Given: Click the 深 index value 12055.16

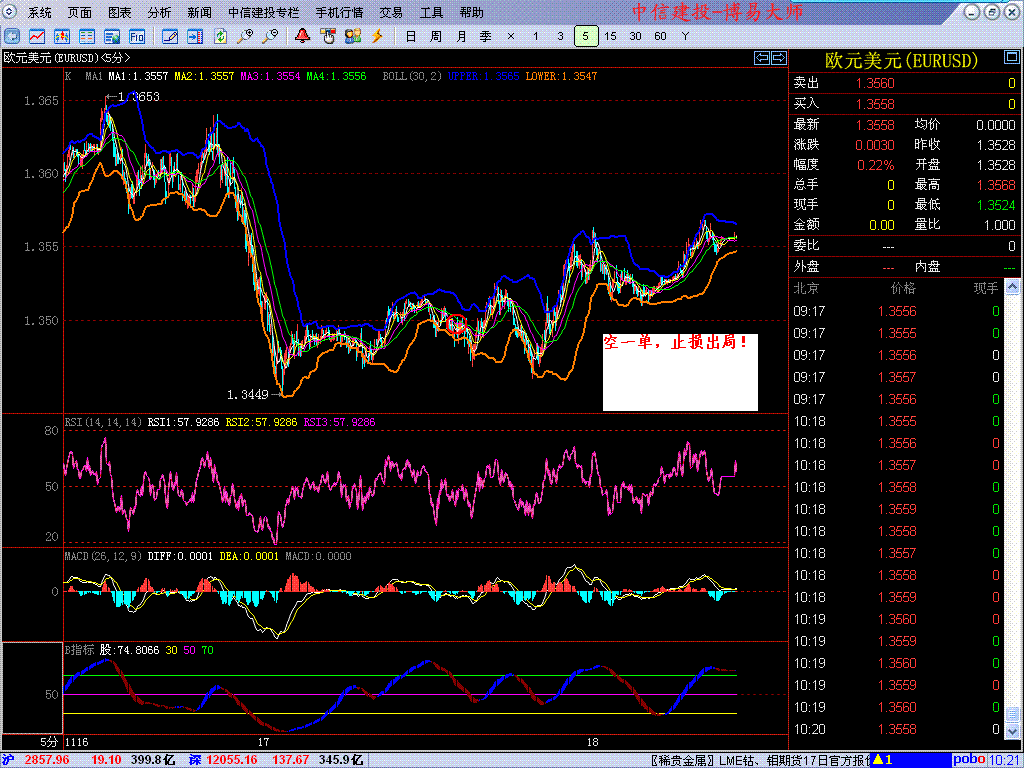Looking at the screenshot, I should tap(231, 760).
